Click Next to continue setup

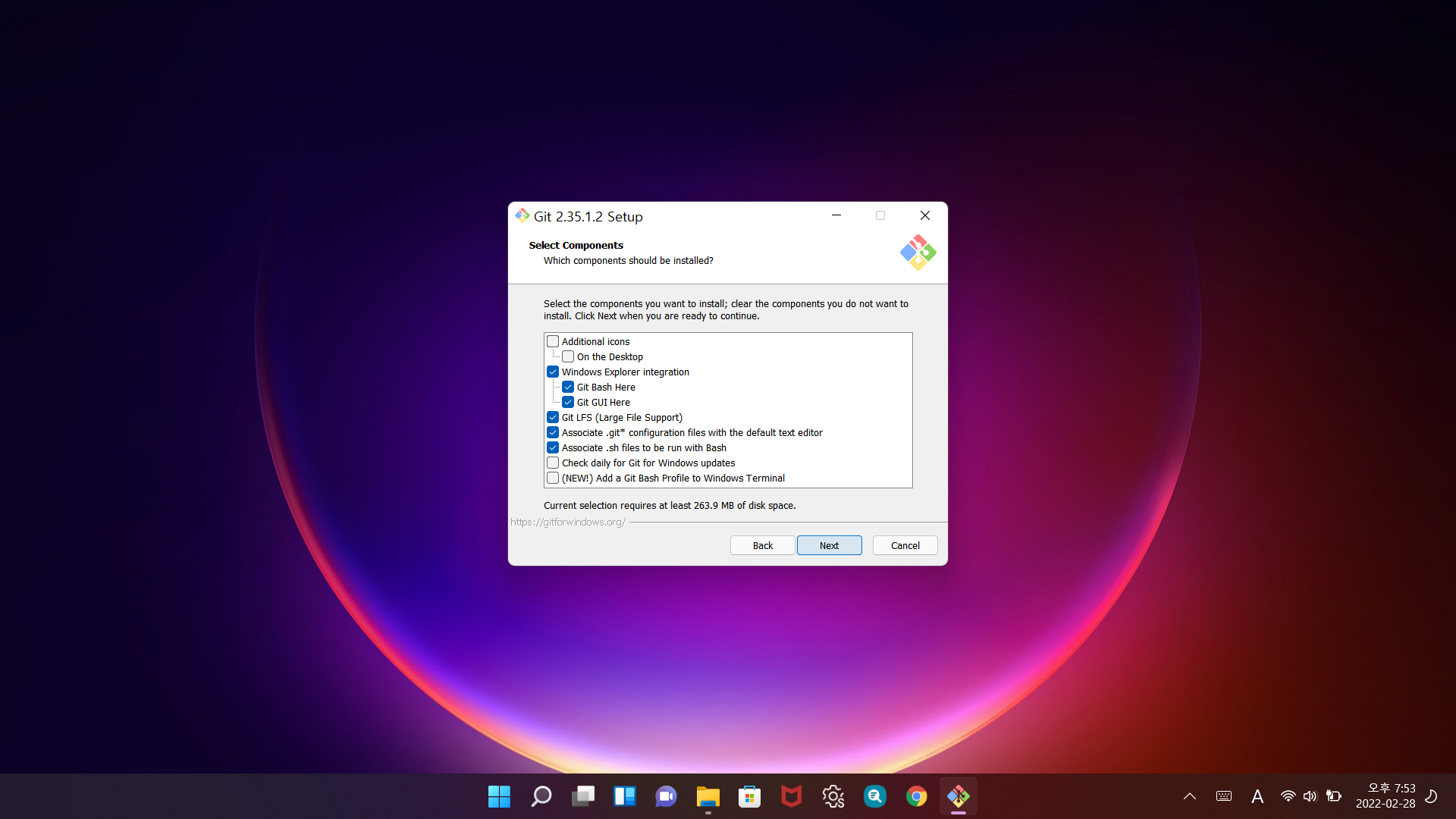[x=829, y=545]
